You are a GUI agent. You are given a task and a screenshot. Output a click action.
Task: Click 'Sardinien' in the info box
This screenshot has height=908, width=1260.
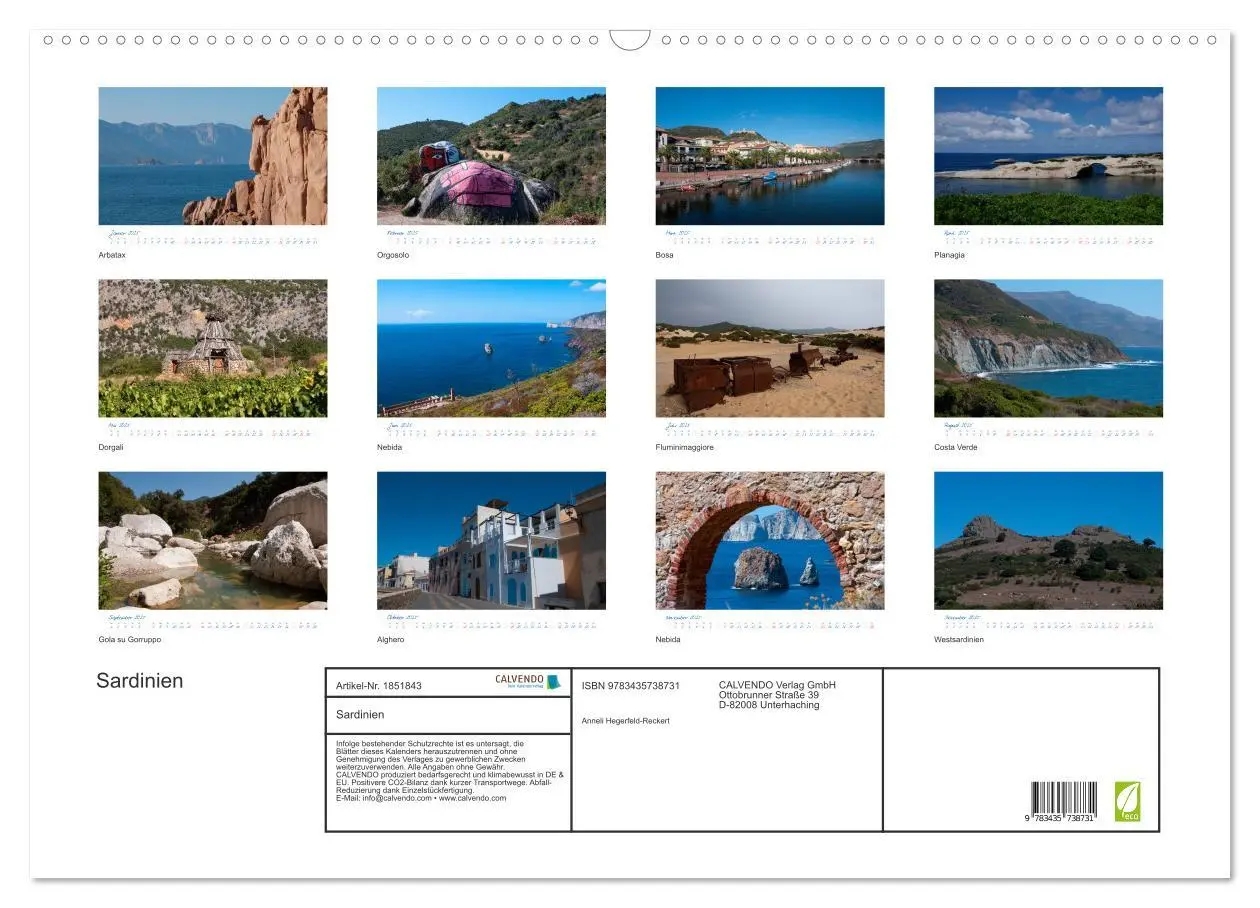point(360,714)
